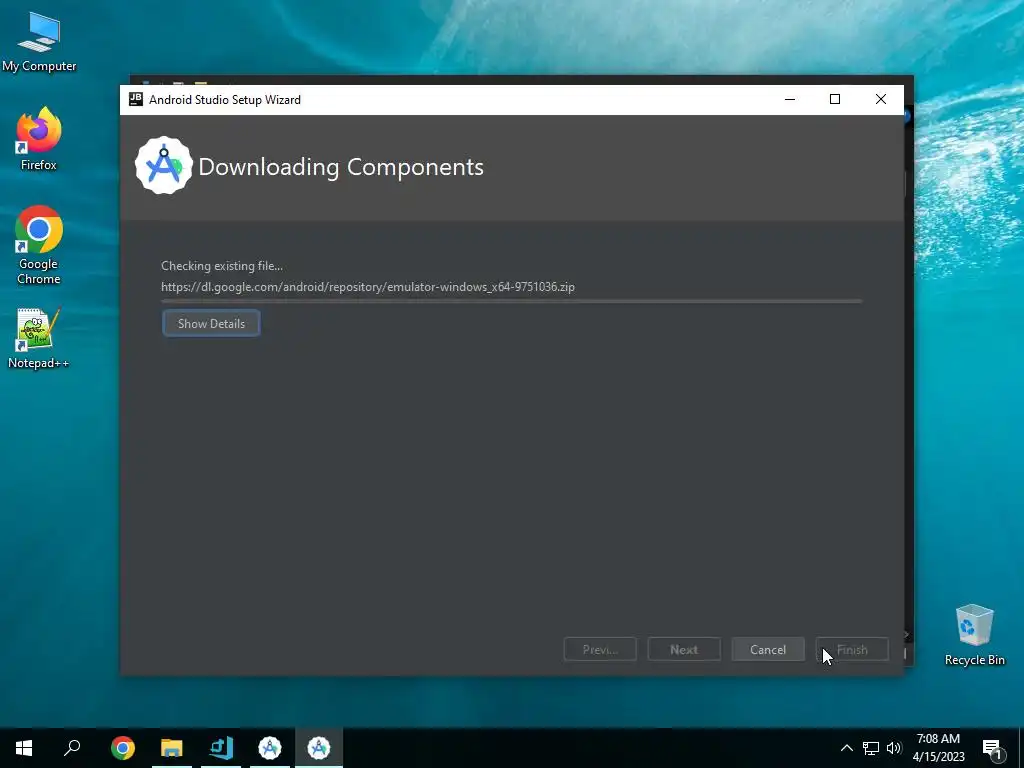Close the Android Studio Setup Wizard
This screenshot has height=768, width=1024.
pyautogui.click(x=880, y=99)
